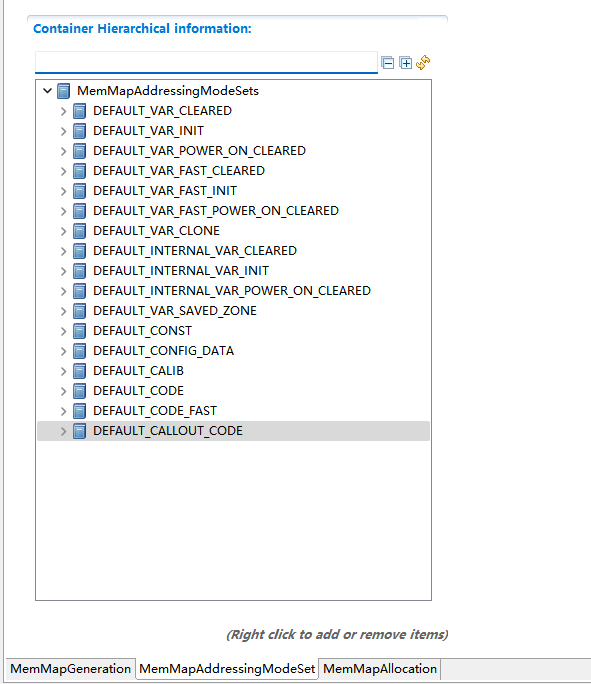
Task: Click the DEFAULT_CALLOUT_CODE container icon
Action: pos(79,431)
